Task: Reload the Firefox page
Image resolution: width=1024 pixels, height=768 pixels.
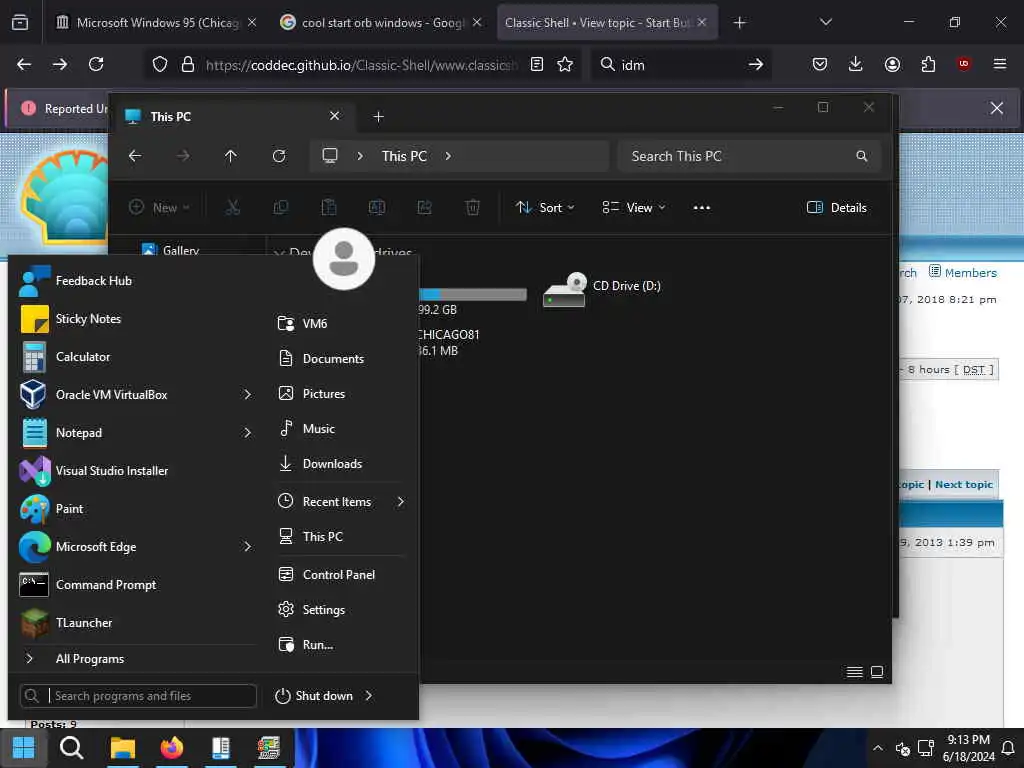Action: point(96,64)
